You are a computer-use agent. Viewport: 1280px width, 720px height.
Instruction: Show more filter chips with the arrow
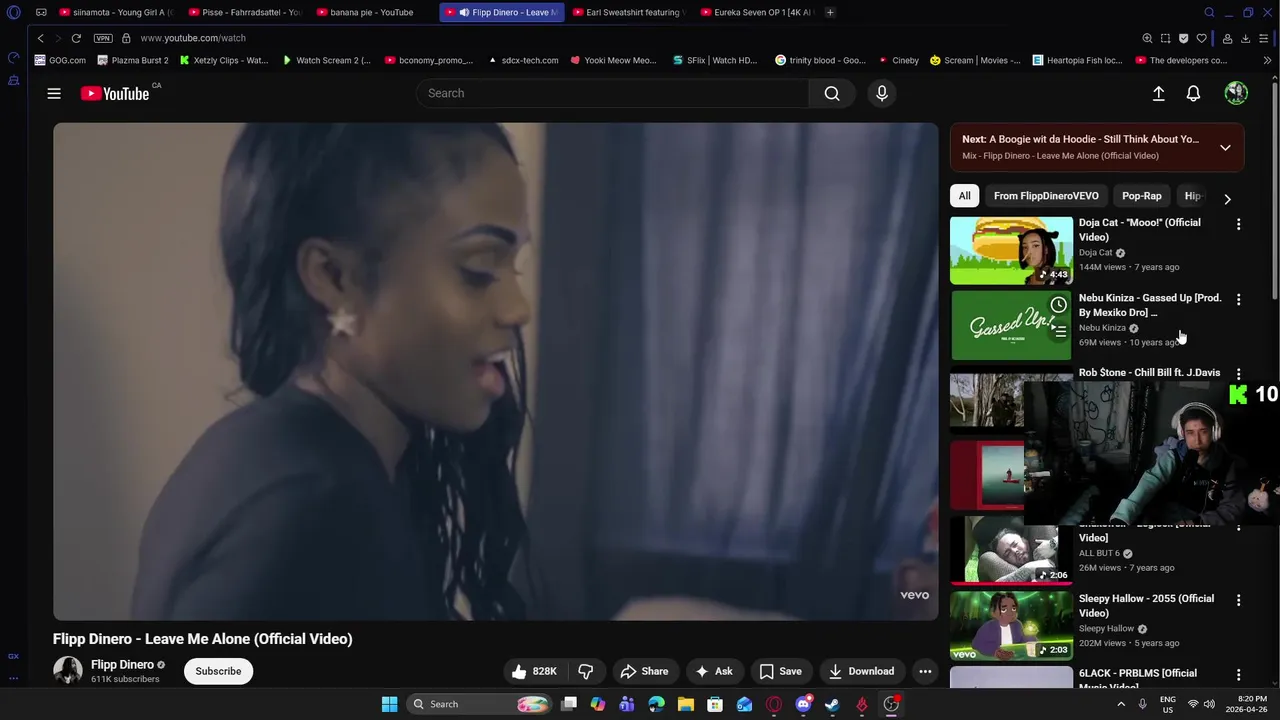pyautogui.click(x=1227, y=199)
